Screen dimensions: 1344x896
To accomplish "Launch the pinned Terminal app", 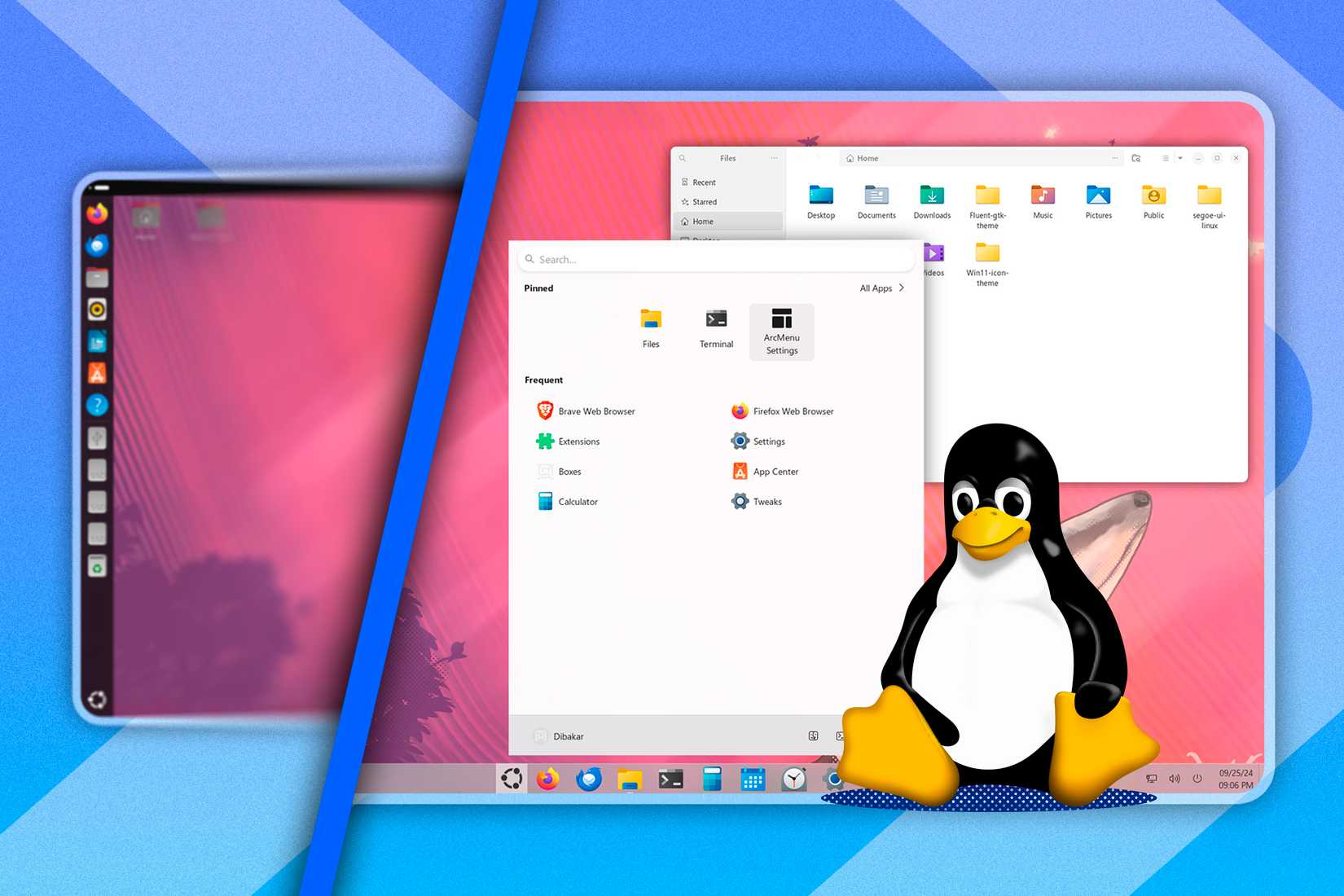I will click(715, 326).
